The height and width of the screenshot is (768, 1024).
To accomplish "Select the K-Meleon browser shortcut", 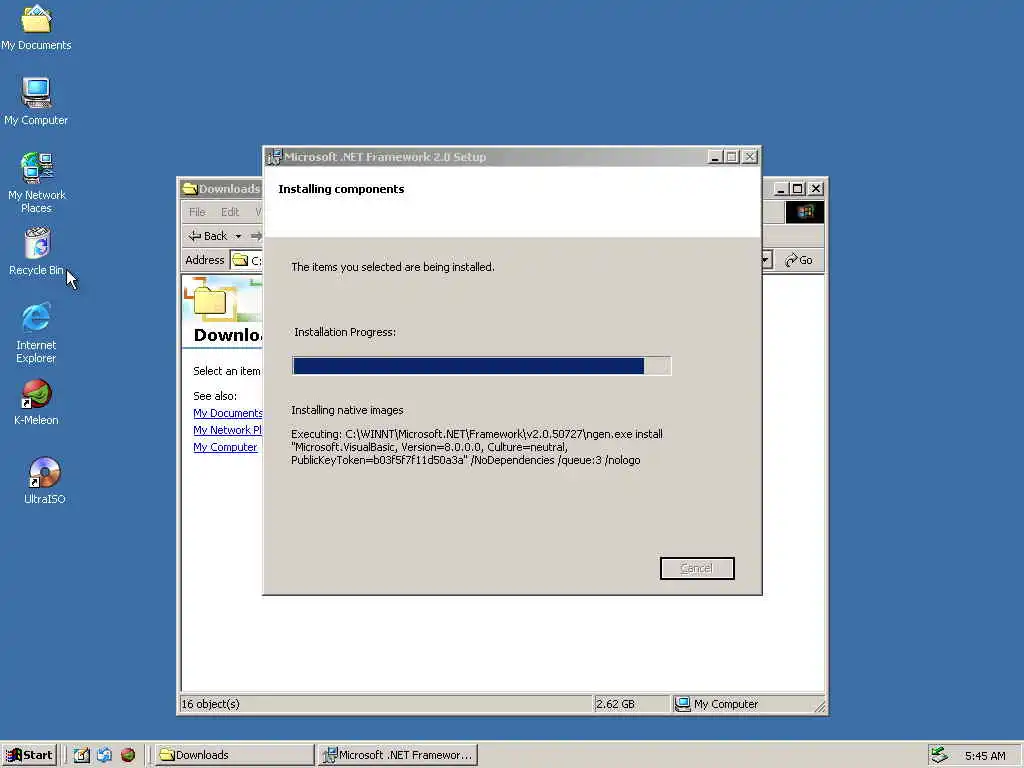I will coord(37,402).
